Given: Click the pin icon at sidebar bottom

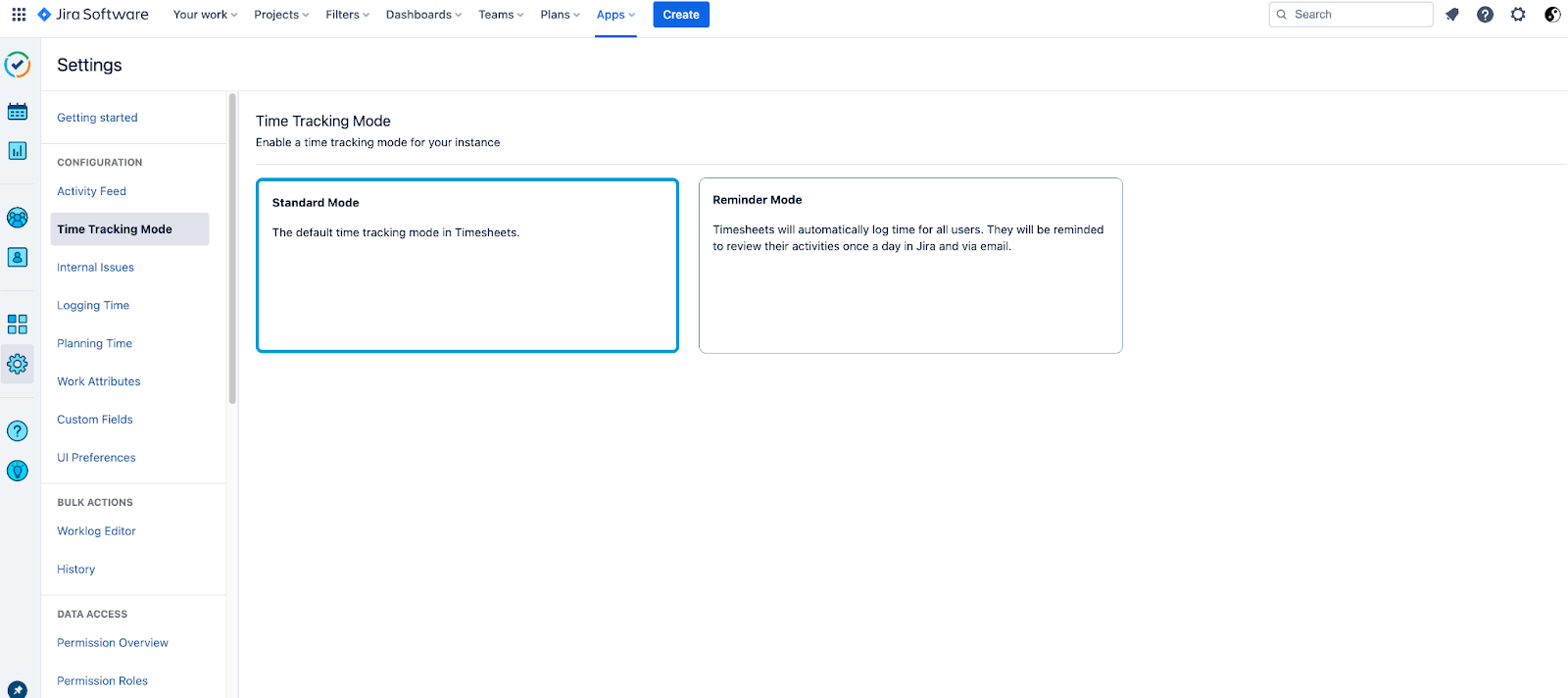Looking at the screenshot, I should point(18,689).
